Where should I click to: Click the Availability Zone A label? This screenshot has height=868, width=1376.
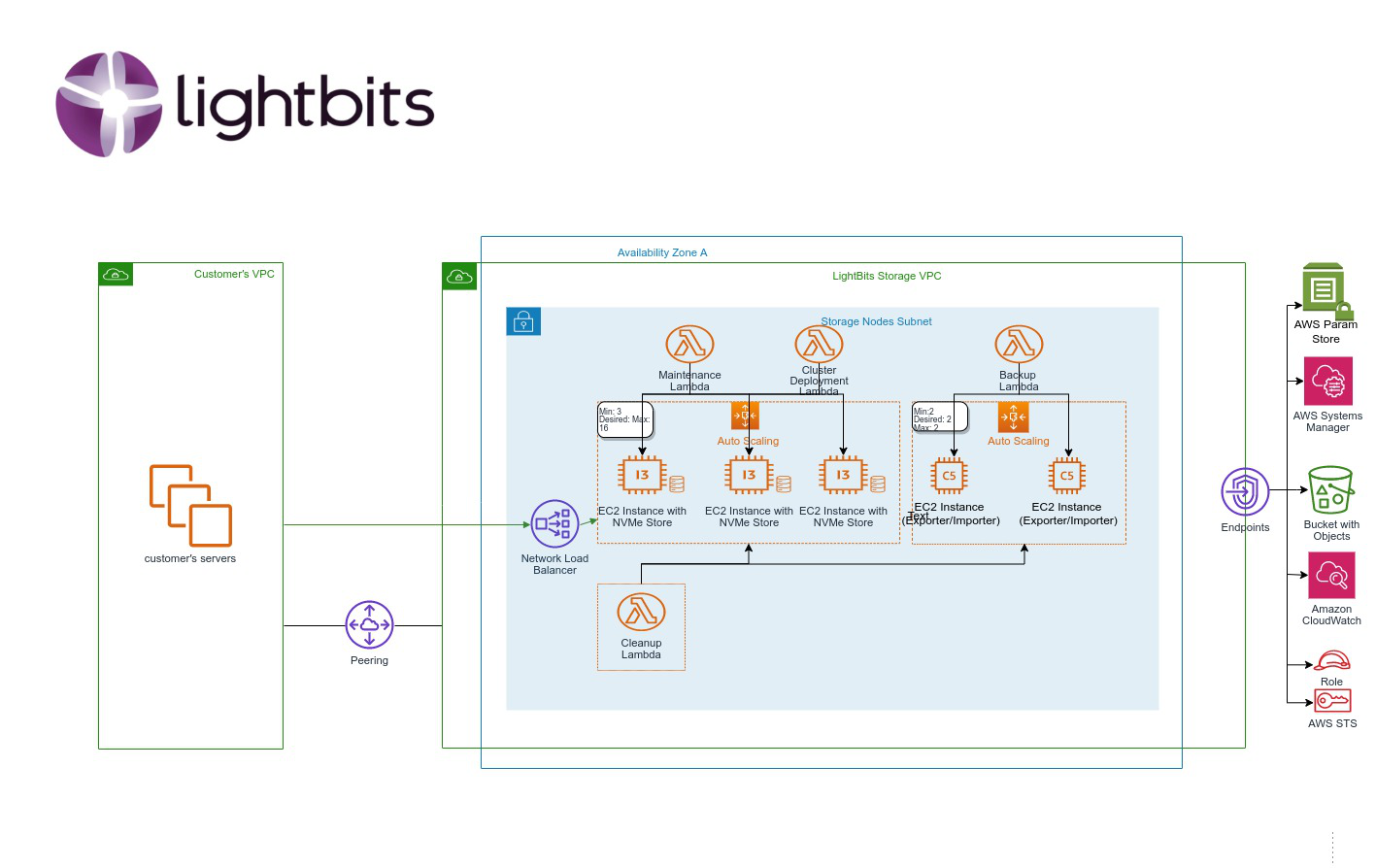662,252
